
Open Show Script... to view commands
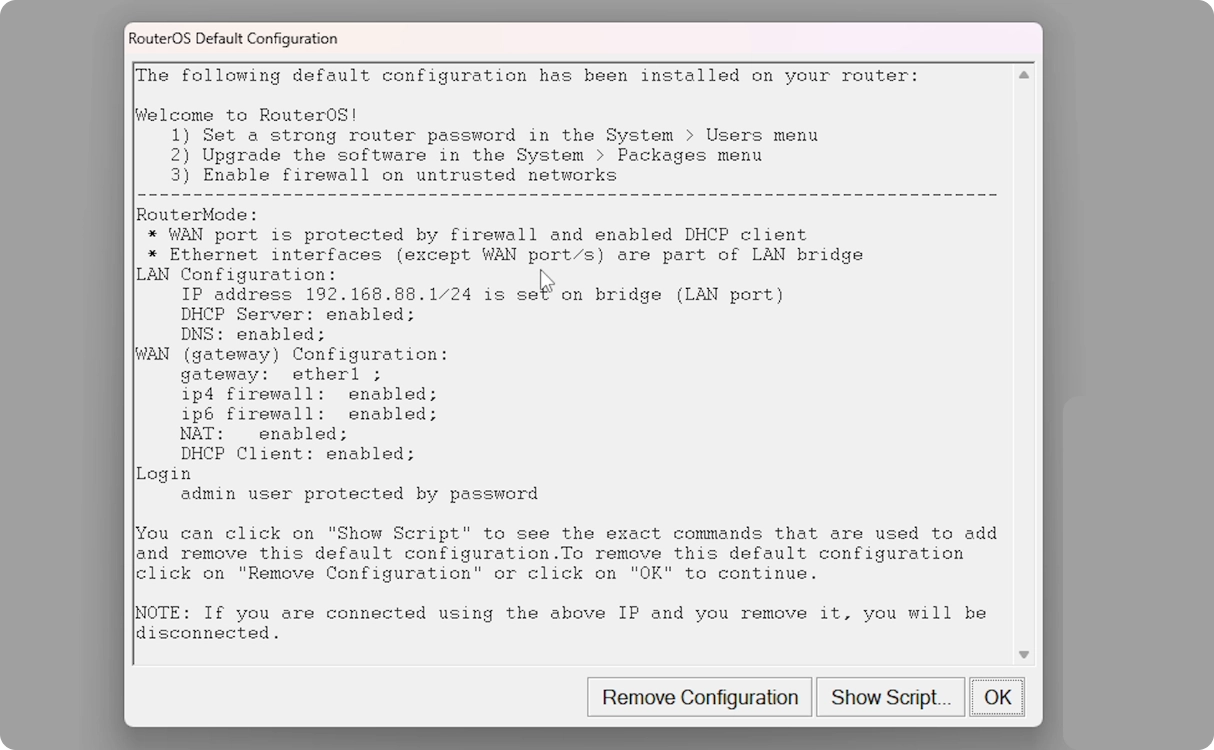tap(890, 697)
